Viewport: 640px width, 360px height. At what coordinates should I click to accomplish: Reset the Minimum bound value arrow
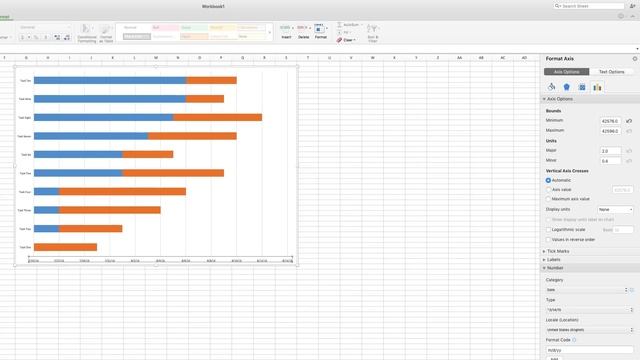[629, 121]
